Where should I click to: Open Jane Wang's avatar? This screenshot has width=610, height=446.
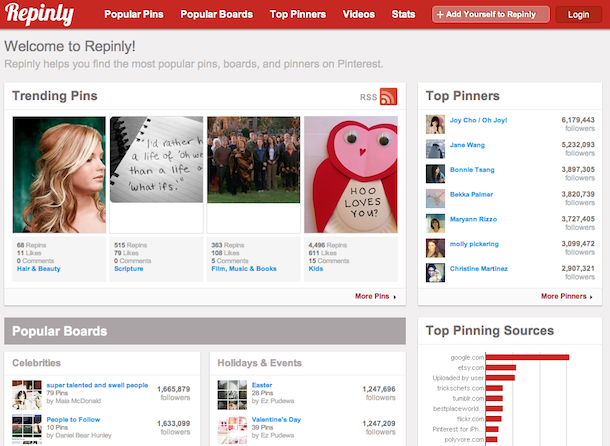point(435,149)
